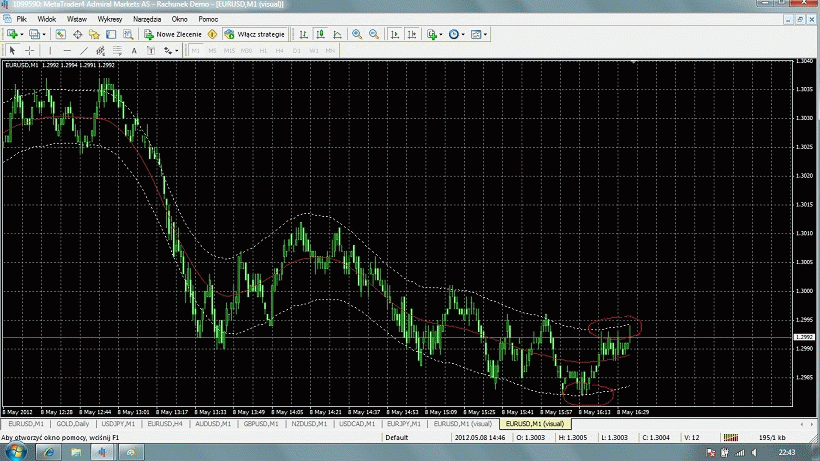Click the 1.2992 current price label
The width and height of the screenshot is (820, 461).
click(804, 337)
